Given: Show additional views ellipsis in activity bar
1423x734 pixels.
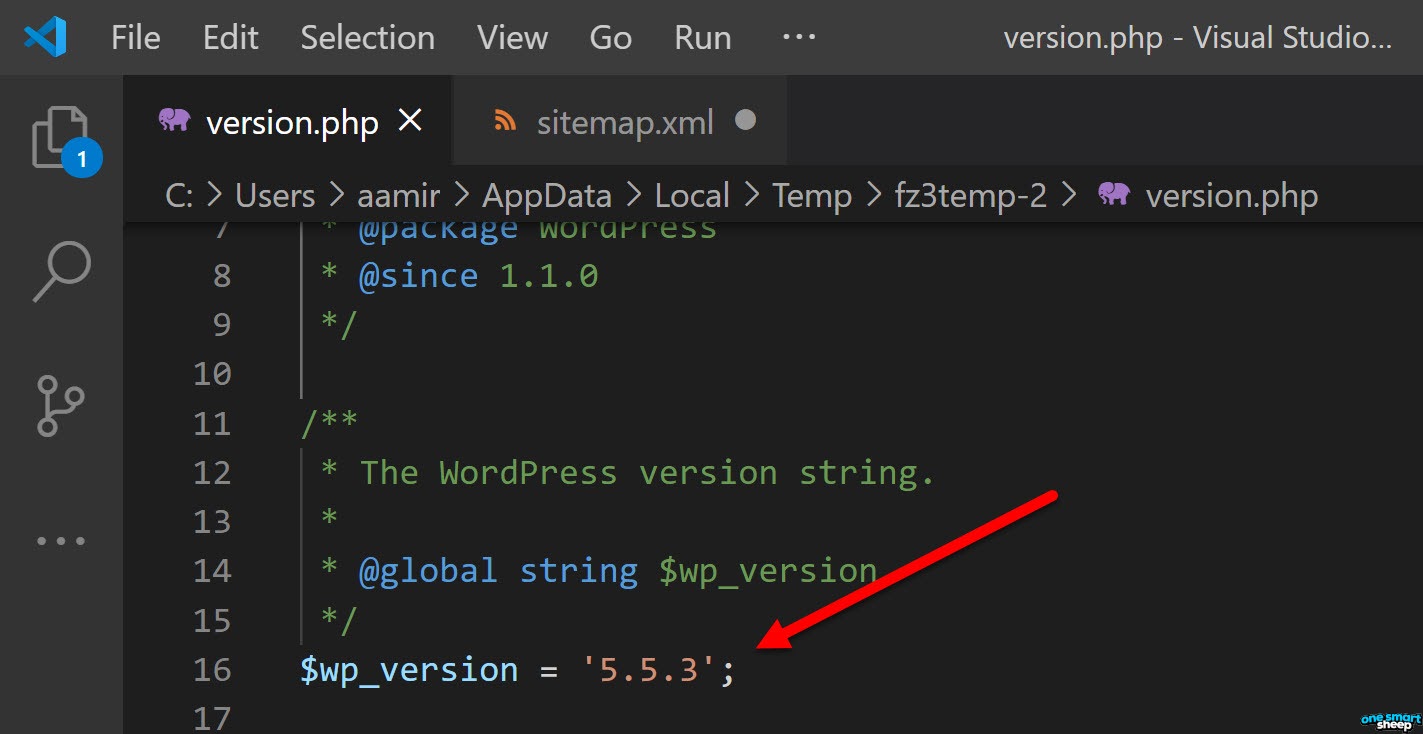Looking at the screenshot, I should point(61,541).
